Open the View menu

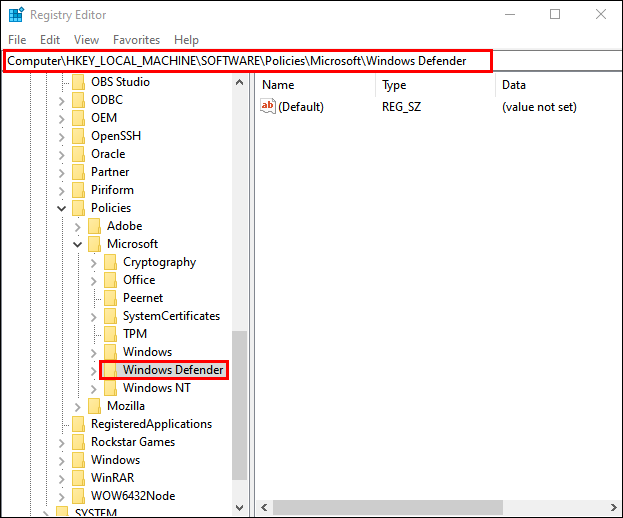pyautogui.click(x=86, y=40)
